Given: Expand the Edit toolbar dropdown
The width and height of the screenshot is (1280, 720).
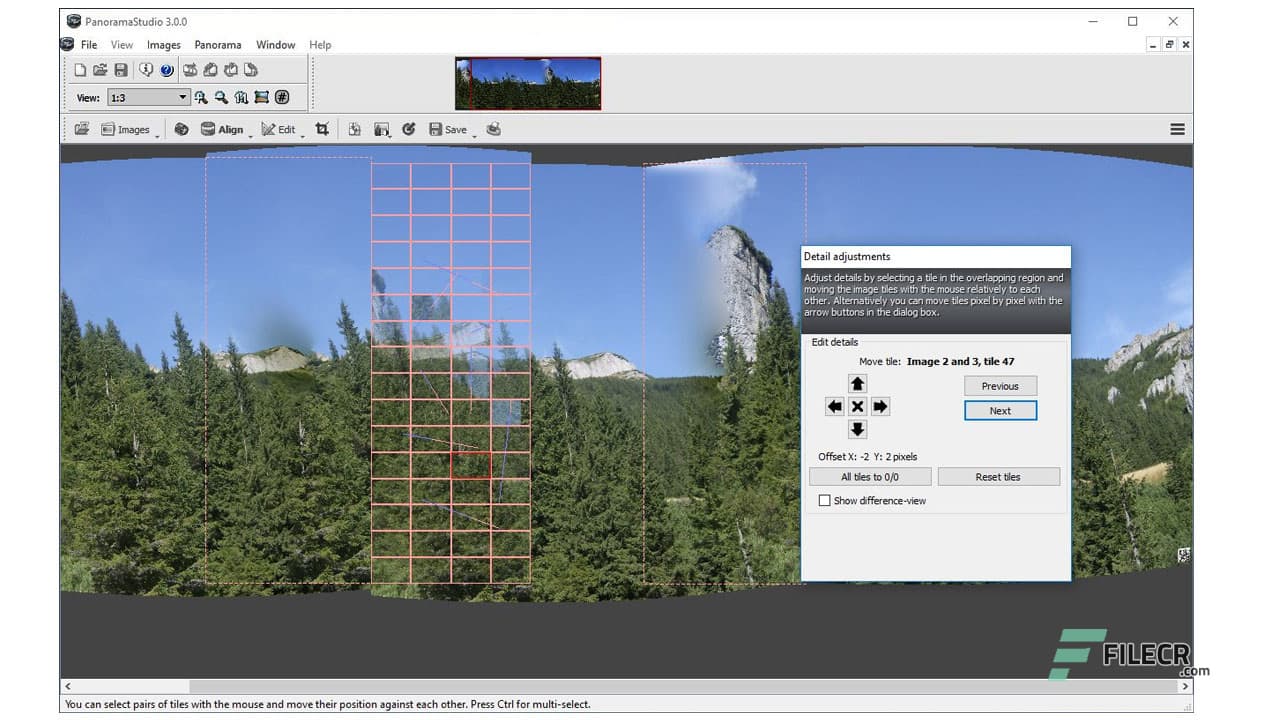Looking at the screenshot, I should click(303, 135).
